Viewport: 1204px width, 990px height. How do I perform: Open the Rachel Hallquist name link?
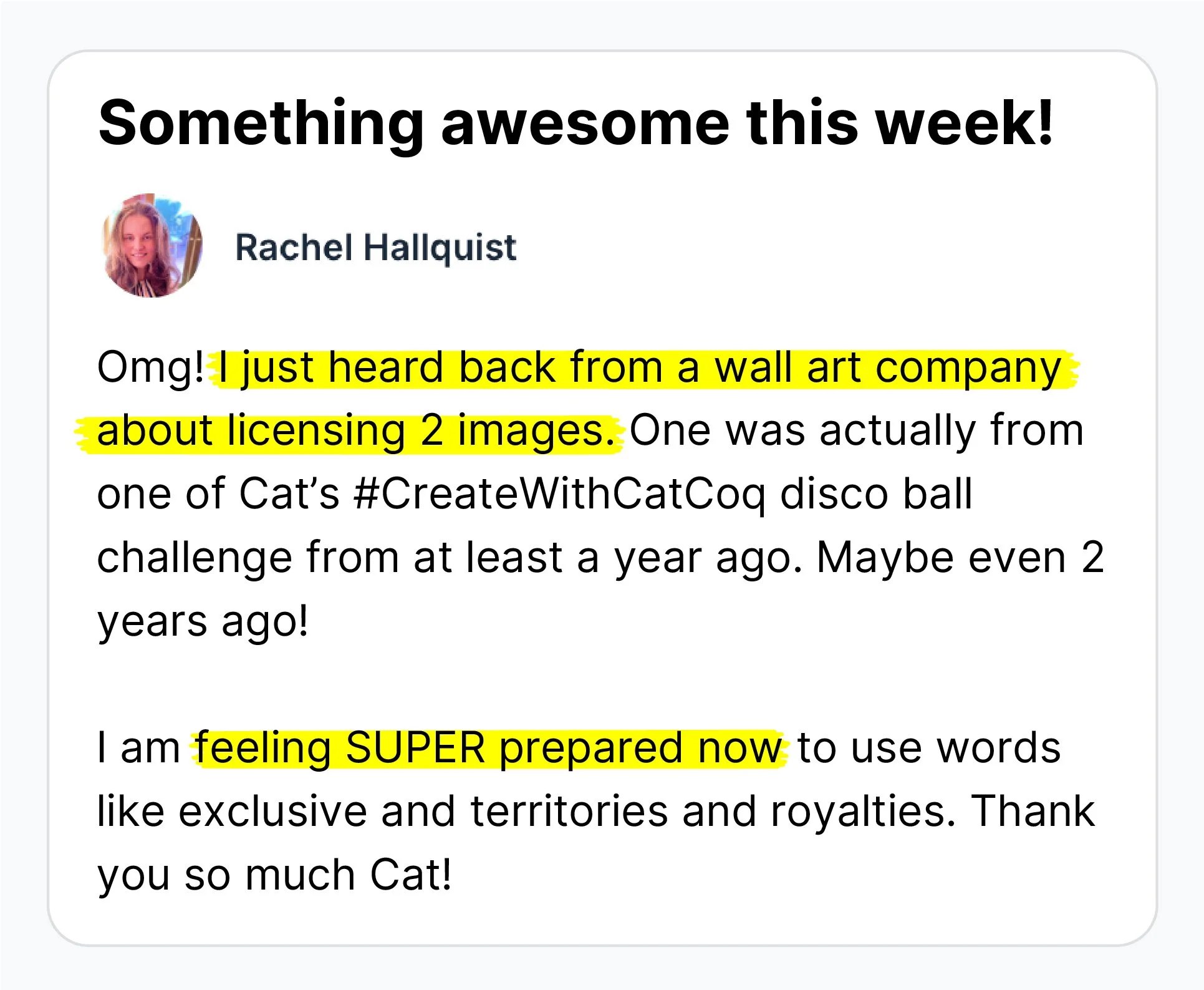[x=375, y=248]
